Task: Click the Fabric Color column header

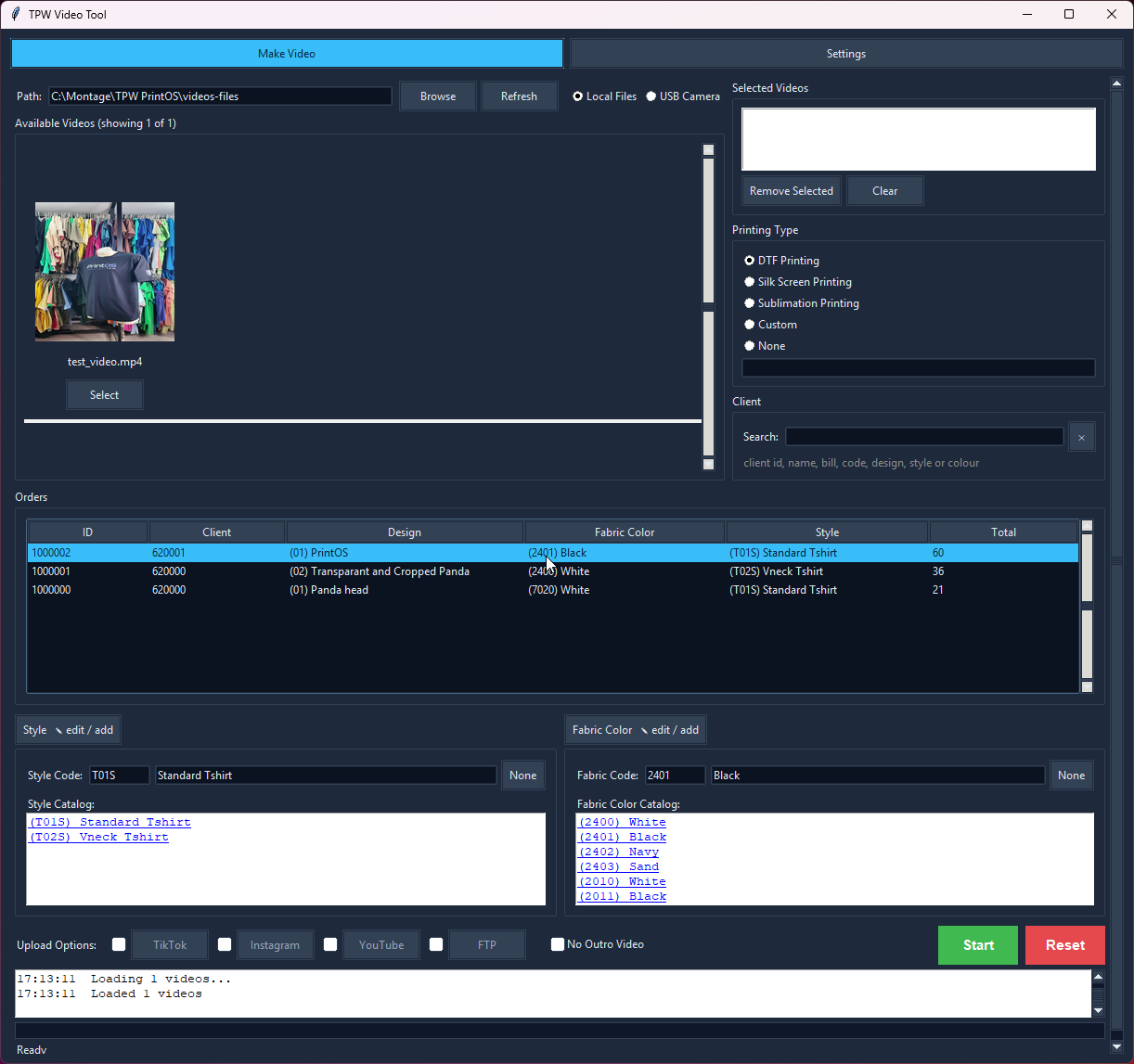Action: pos(625,532)
